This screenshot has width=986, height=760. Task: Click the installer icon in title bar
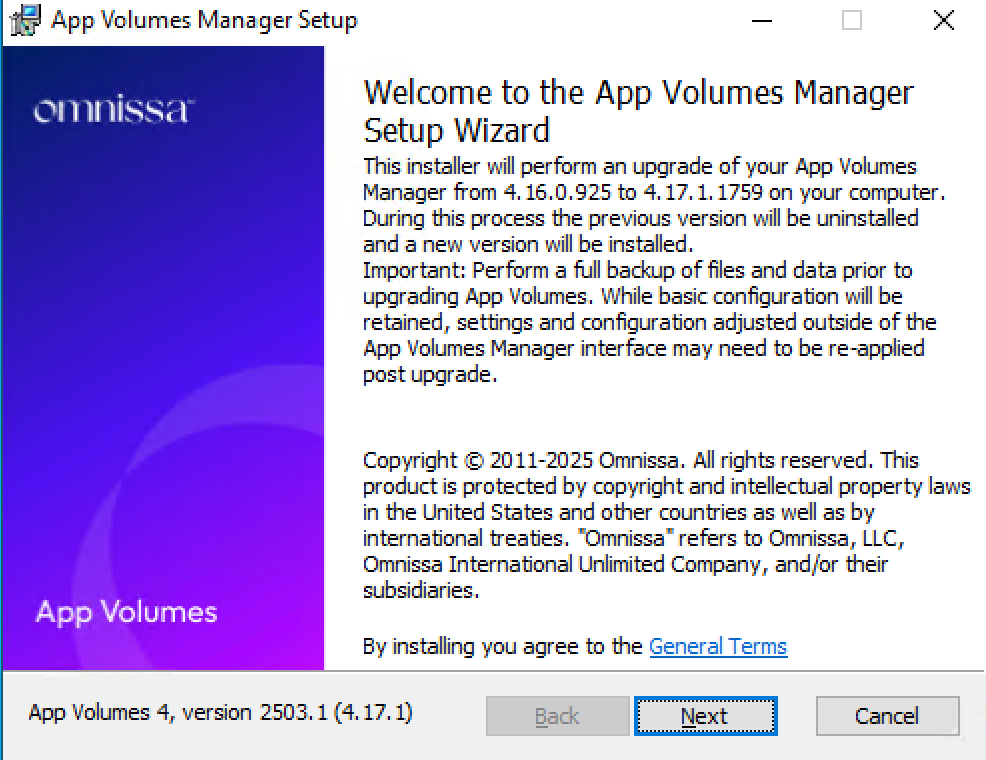[25, 20]
